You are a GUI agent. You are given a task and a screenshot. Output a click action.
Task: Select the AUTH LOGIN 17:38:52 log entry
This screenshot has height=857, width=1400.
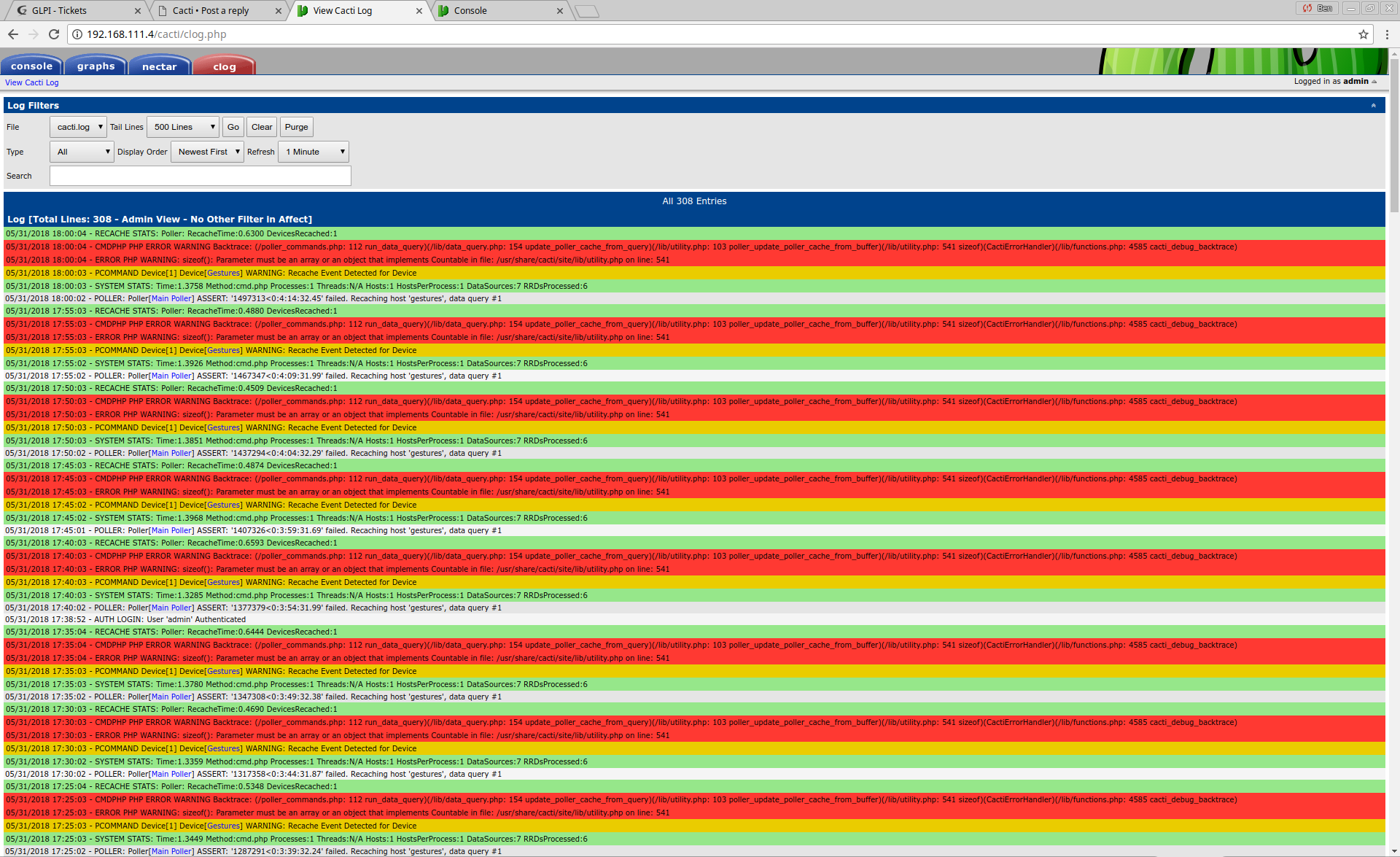[x=694, y=620]
